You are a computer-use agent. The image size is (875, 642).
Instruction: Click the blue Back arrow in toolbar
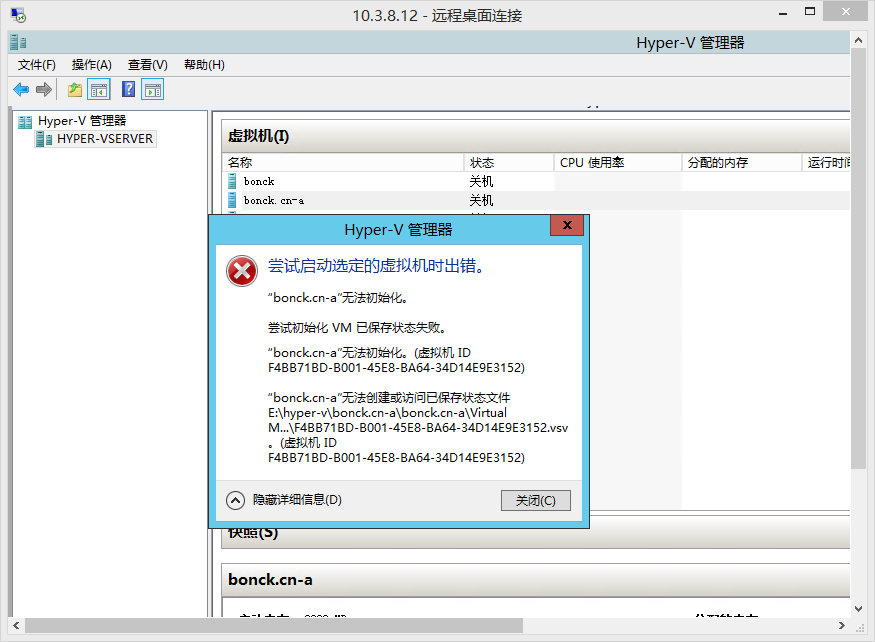coord(21,89)
